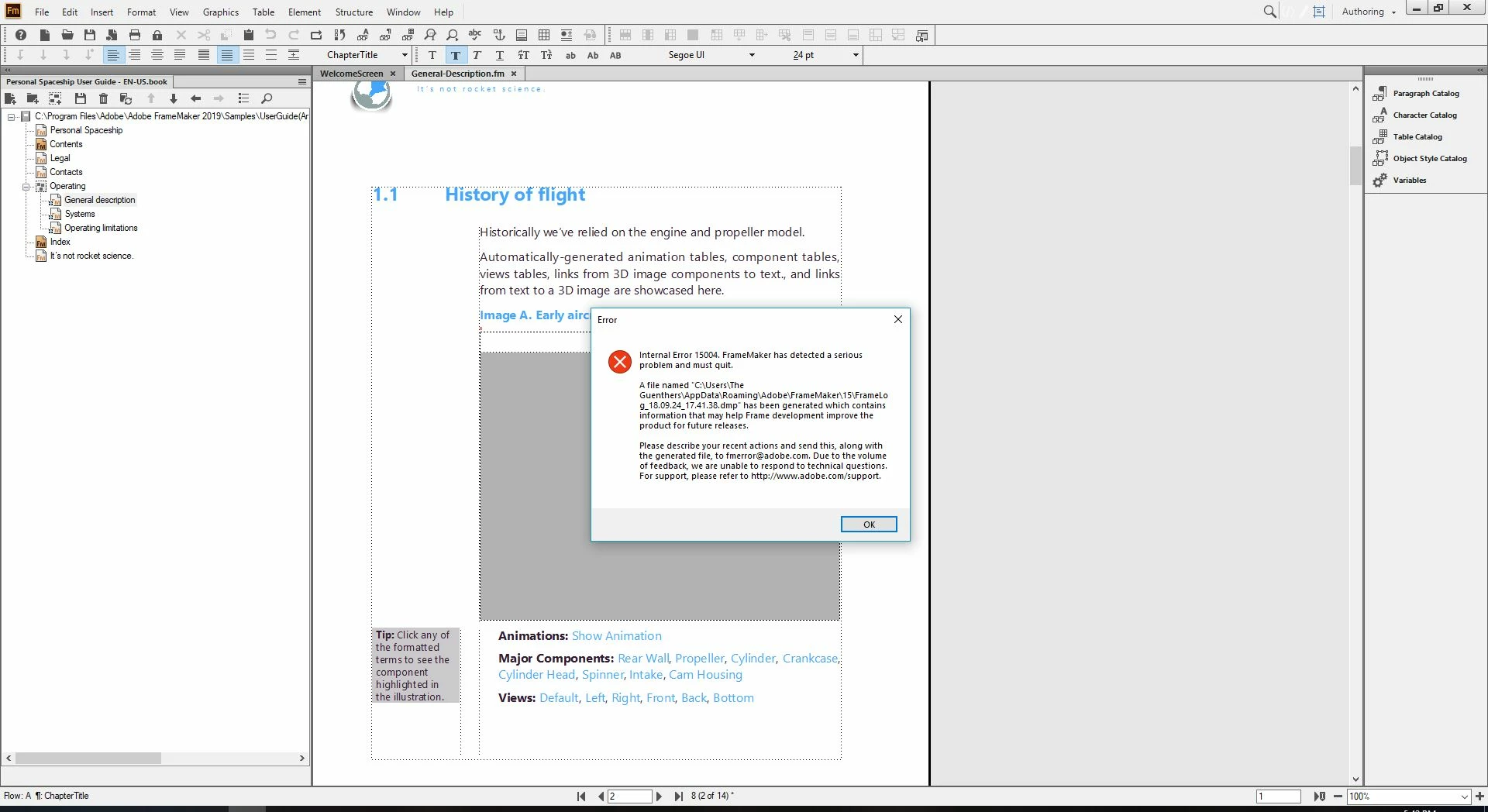1488x812 pixels.
Task: Apply bold text with the bold T icon
Action: tap(455, 55)
